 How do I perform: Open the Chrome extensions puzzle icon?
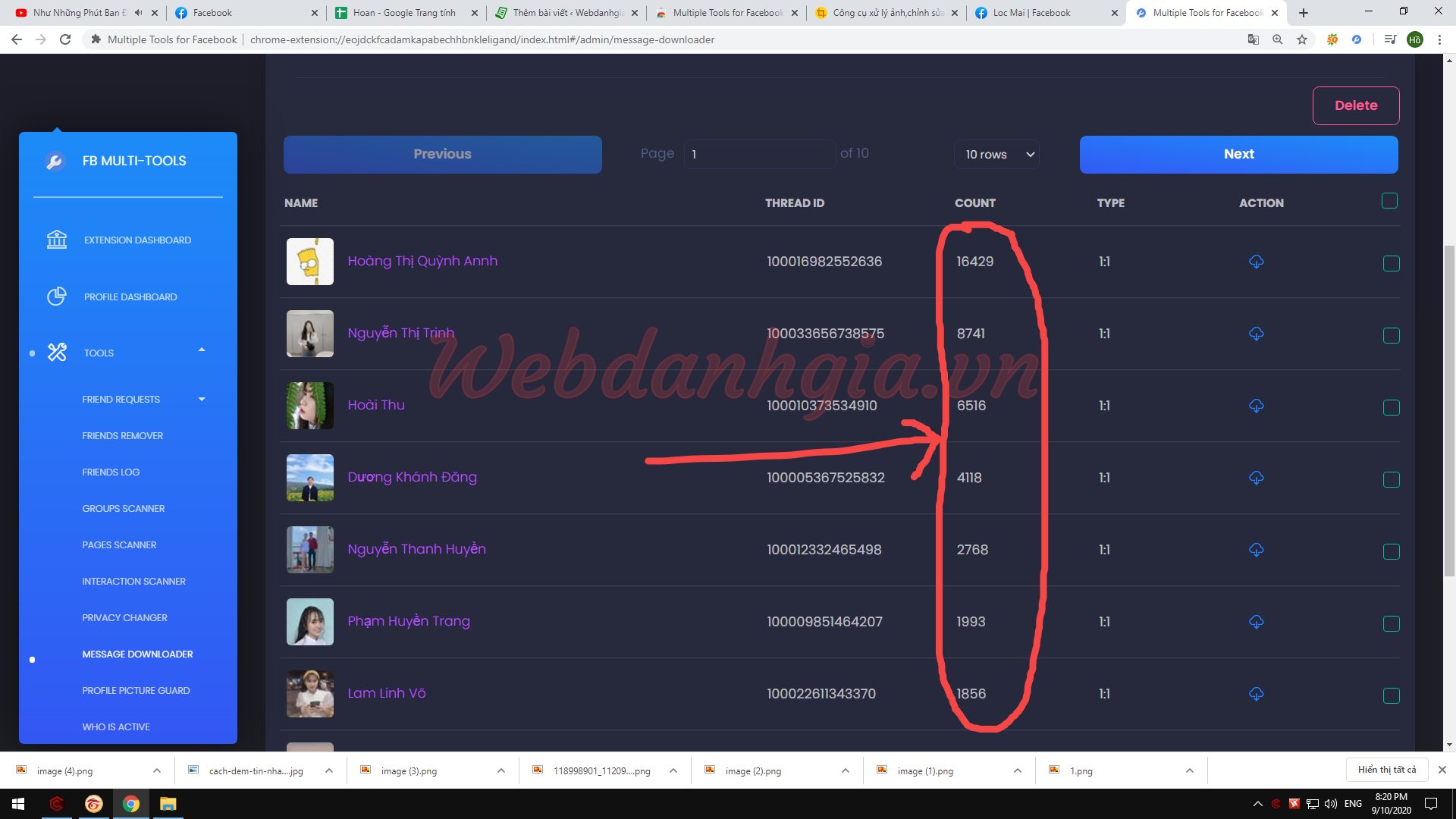(x=1332, y=39)
